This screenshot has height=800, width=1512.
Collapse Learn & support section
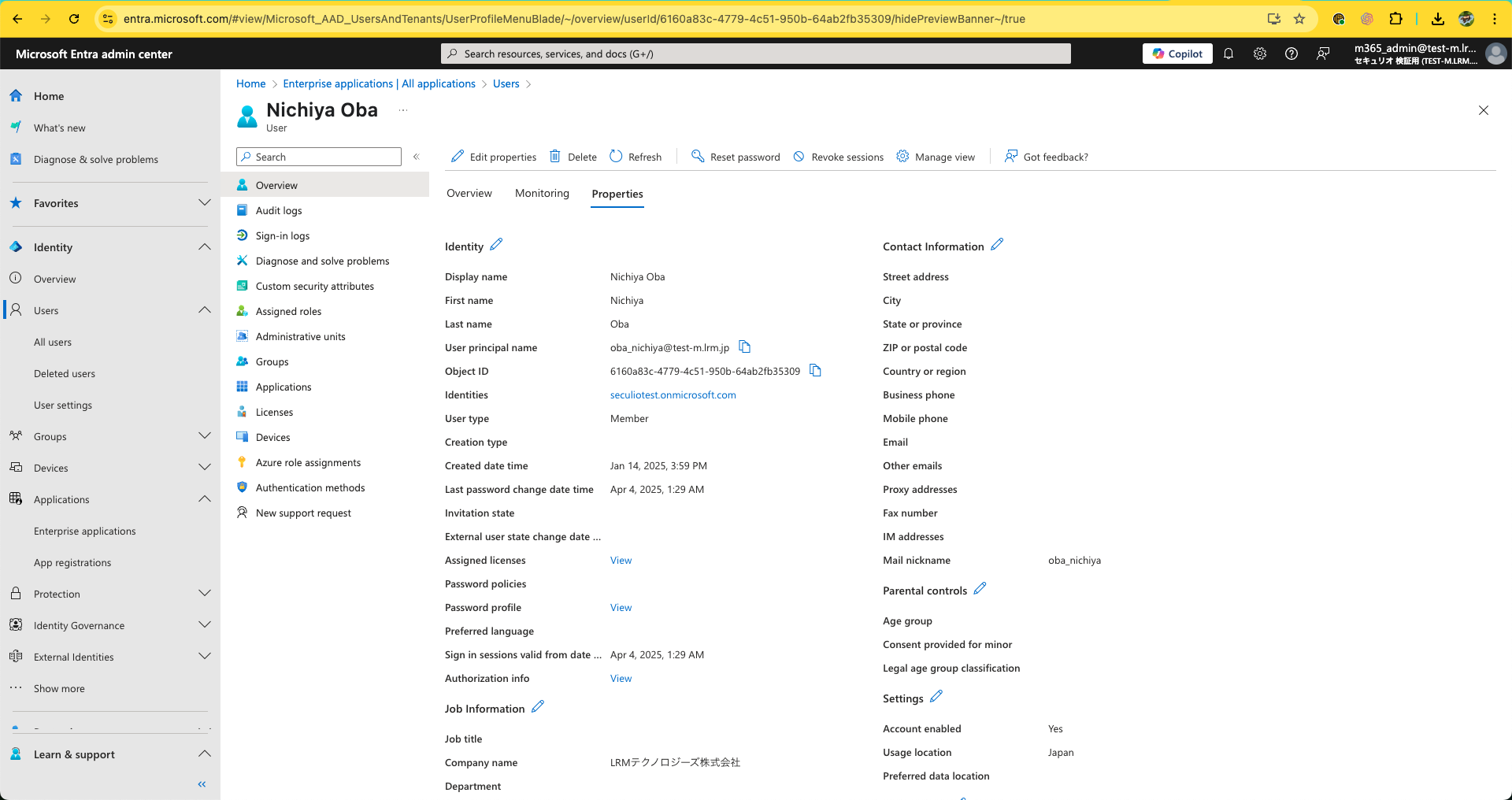205,754
